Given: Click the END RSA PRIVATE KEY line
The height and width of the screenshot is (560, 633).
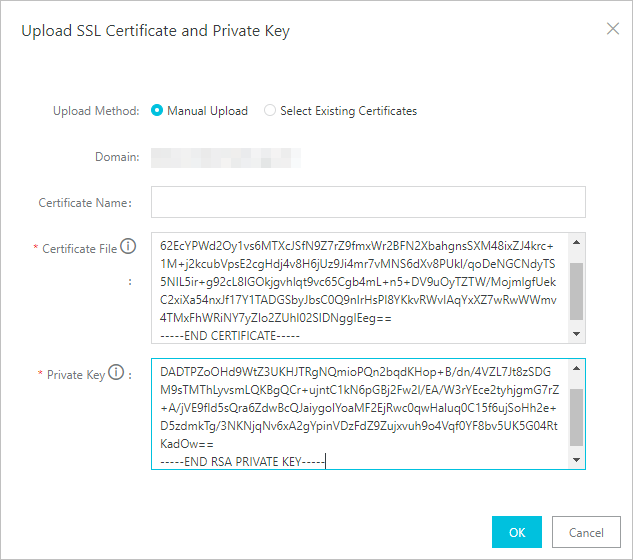Looking at the screenshot, I should point(243,461).
